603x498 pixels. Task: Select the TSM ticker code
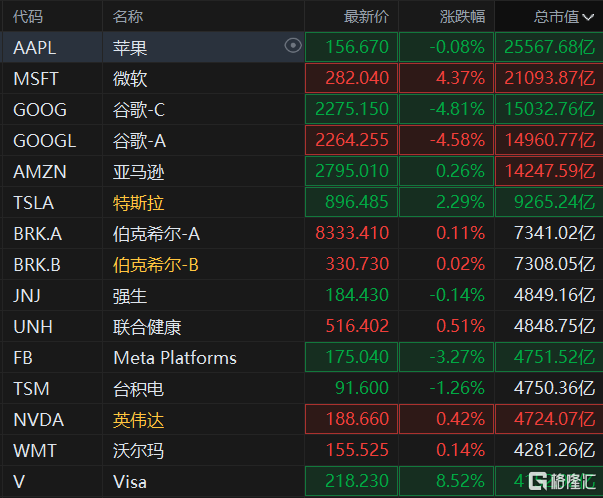click(32, 389)
